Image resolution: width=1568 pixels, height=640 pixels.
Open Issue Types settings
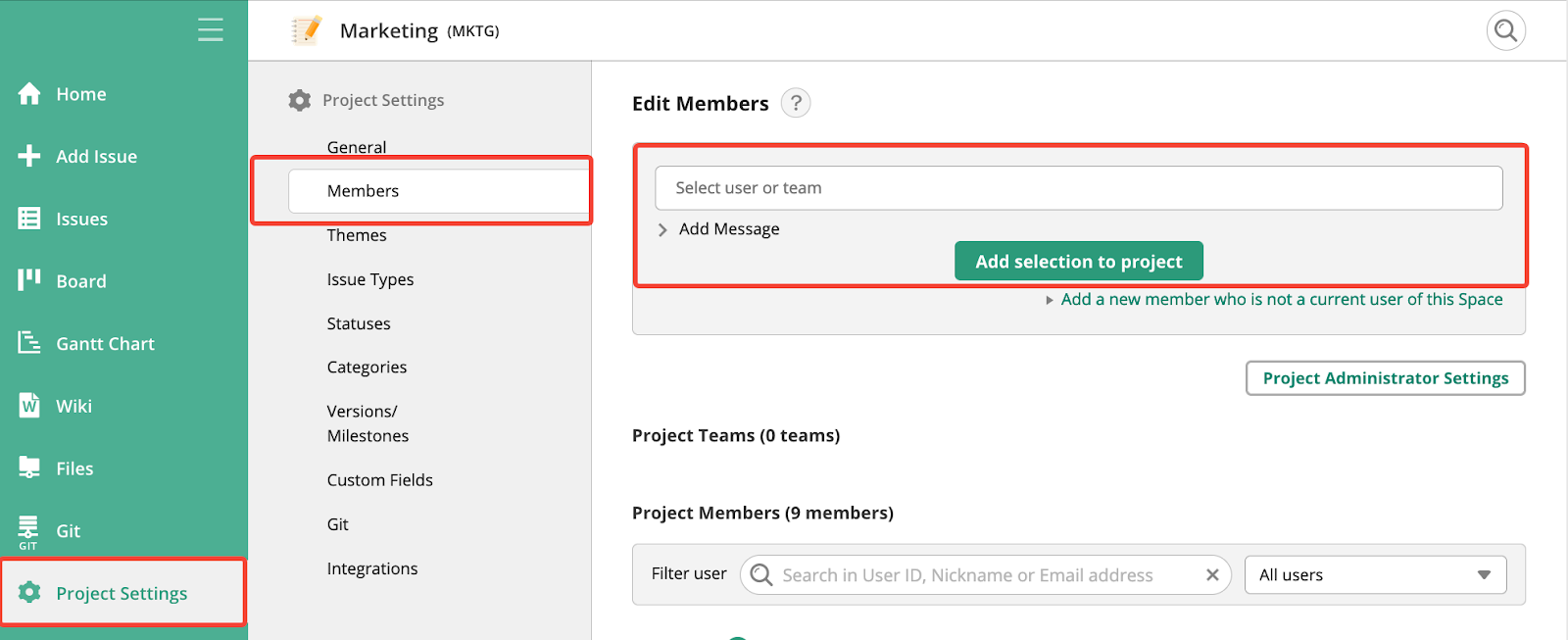coord(370,279)
